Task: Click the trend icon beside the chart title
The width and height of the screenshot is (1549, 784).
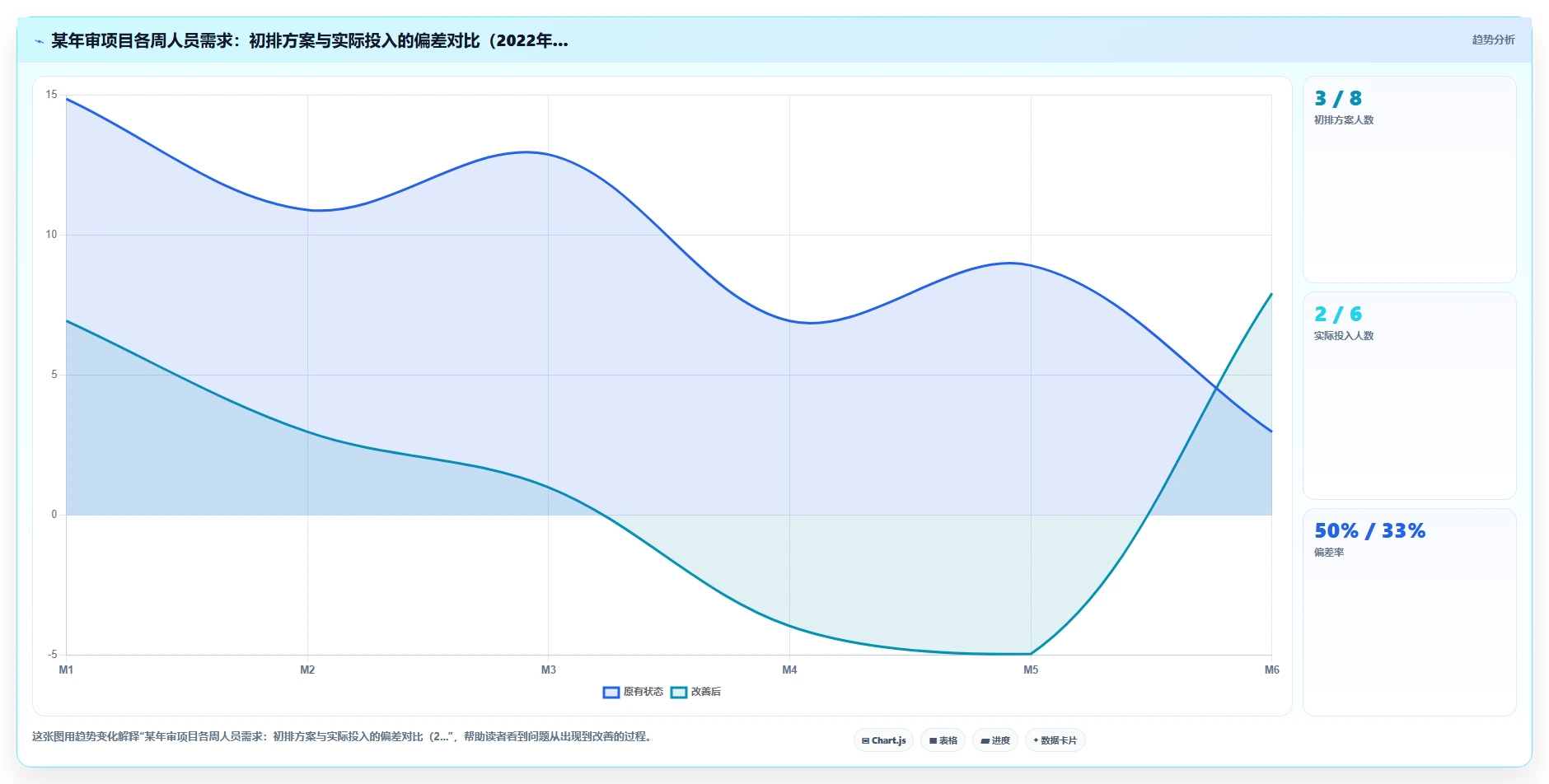Action: coord(39,41)
